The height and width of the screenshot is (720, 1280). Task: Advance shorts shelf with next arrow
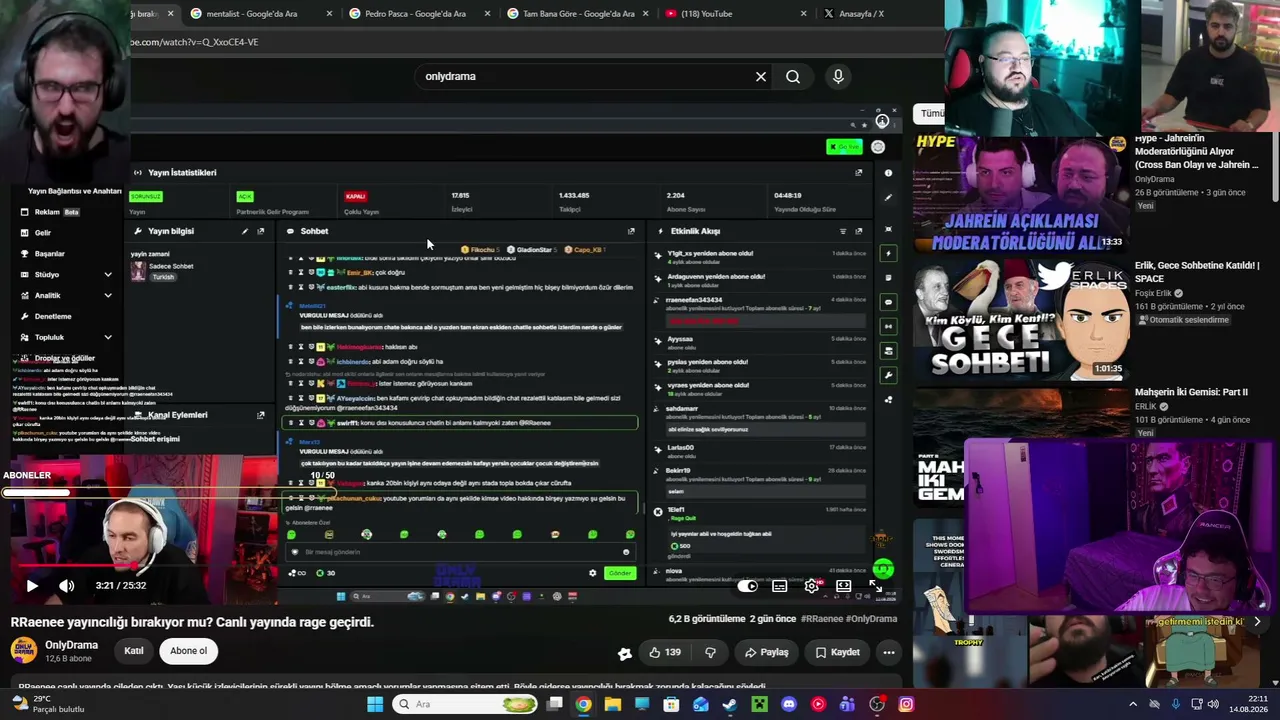point(1257,622)
